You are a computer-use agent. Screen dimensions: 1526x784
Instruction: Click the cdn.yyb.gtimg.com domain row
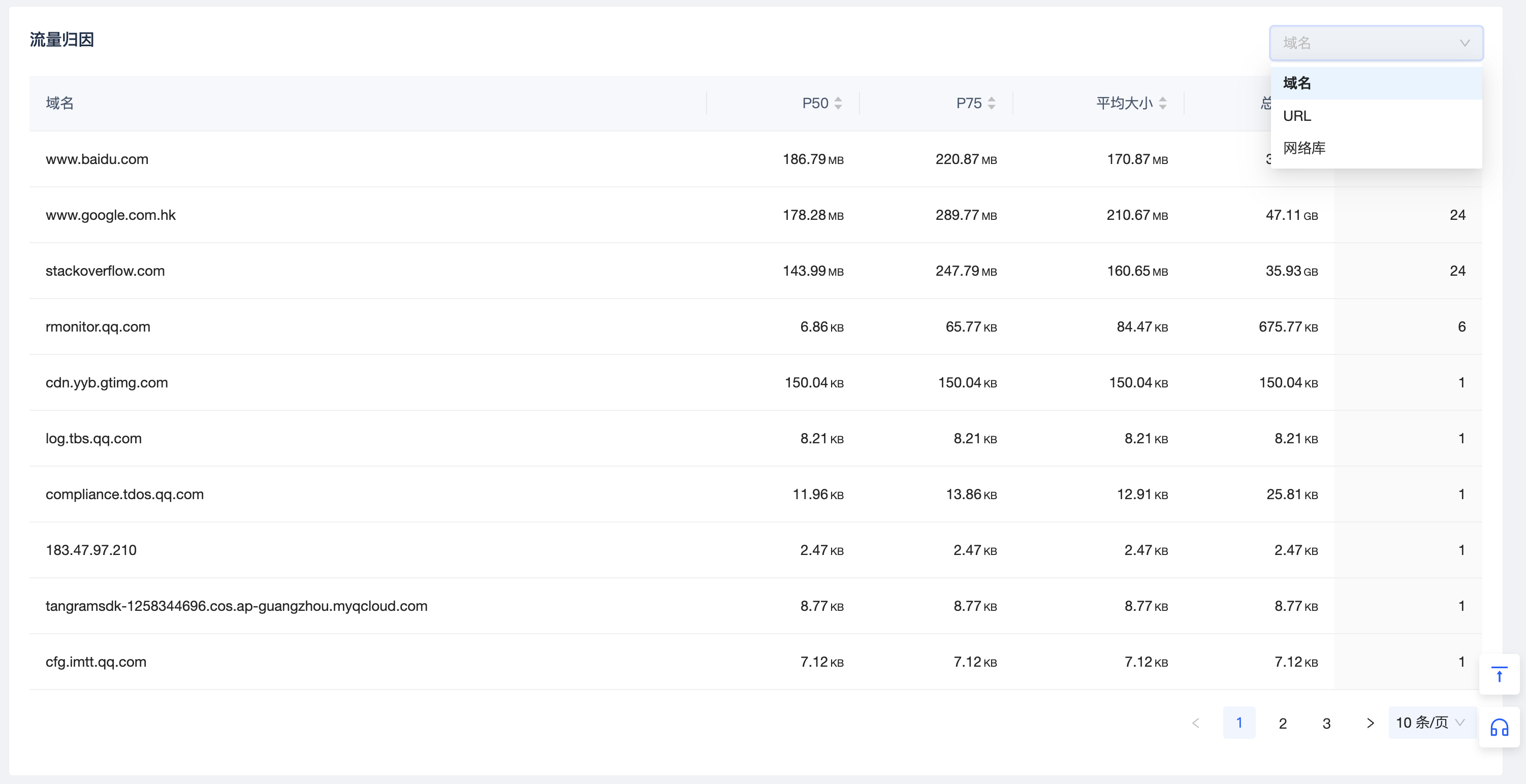[107, 382]
